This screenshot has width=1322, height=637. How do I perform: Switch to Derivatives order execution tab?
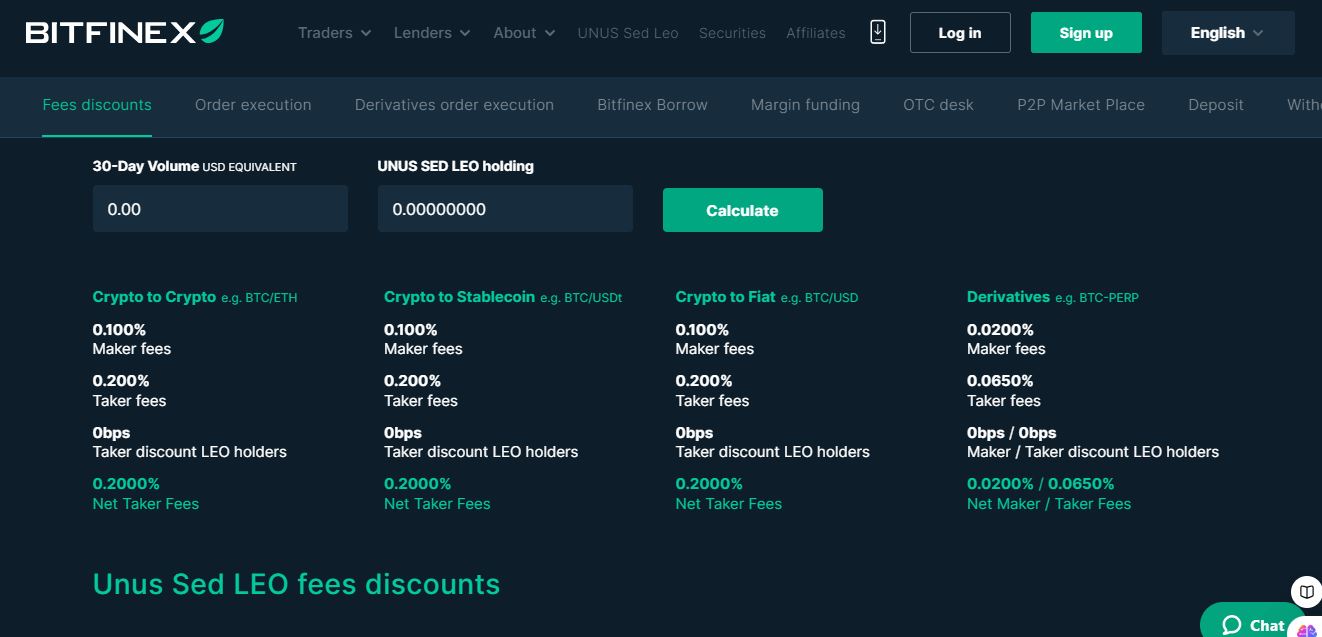[454, 105]
